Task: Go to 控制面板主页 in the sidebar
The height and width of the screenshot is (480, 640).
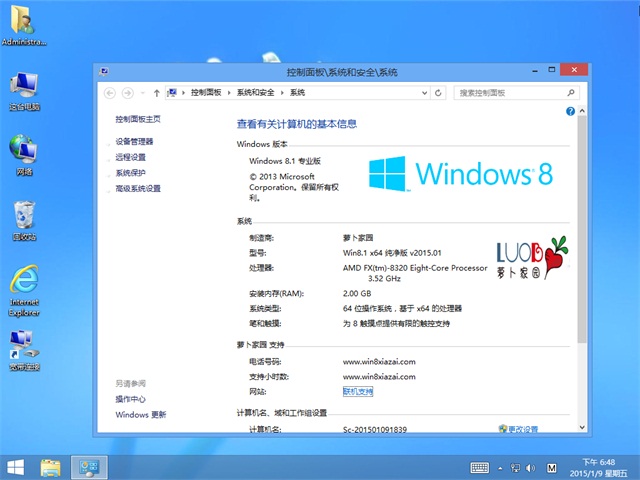Action: point(137,119)
